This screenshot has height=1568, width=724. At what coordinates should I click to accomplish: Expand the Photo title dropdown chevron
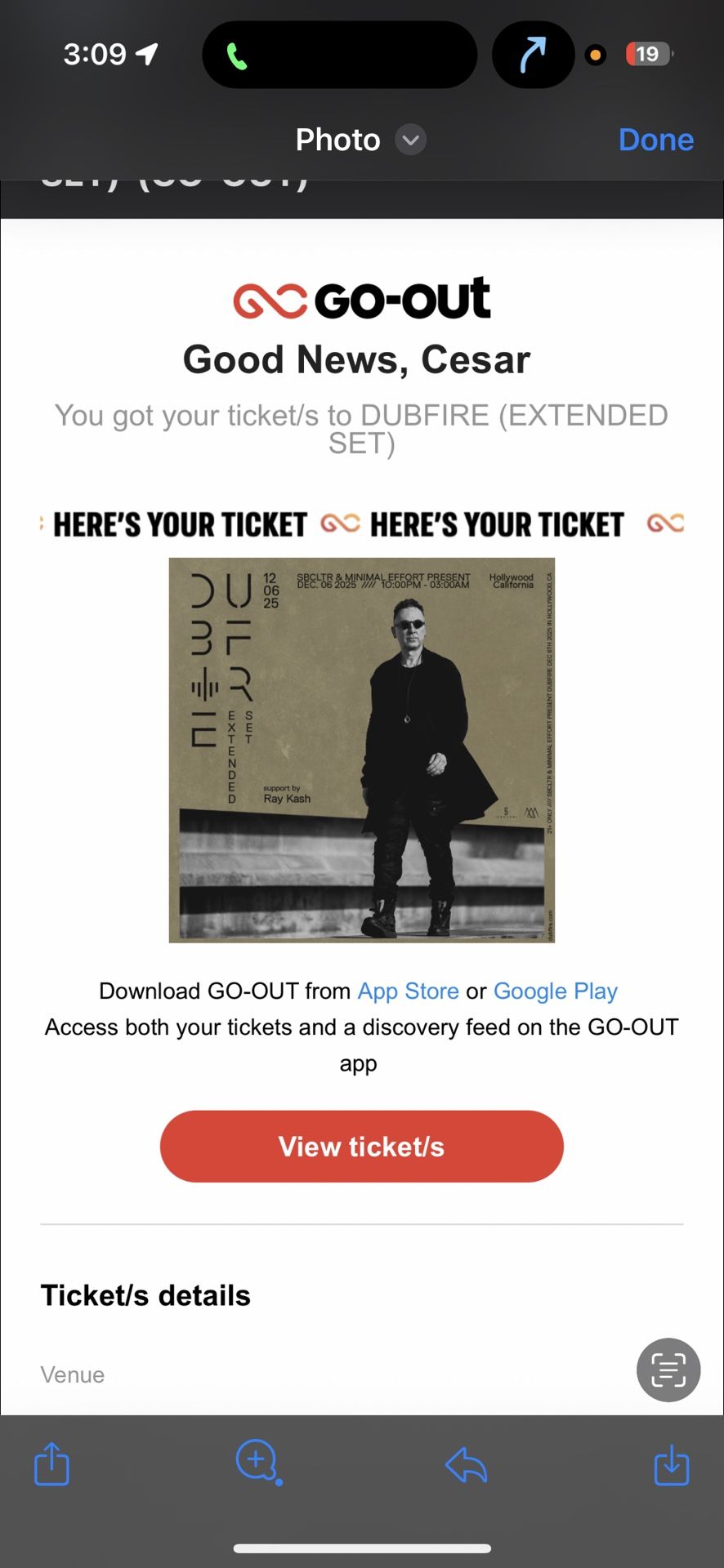pyautogui.click(x=411, y=140)
